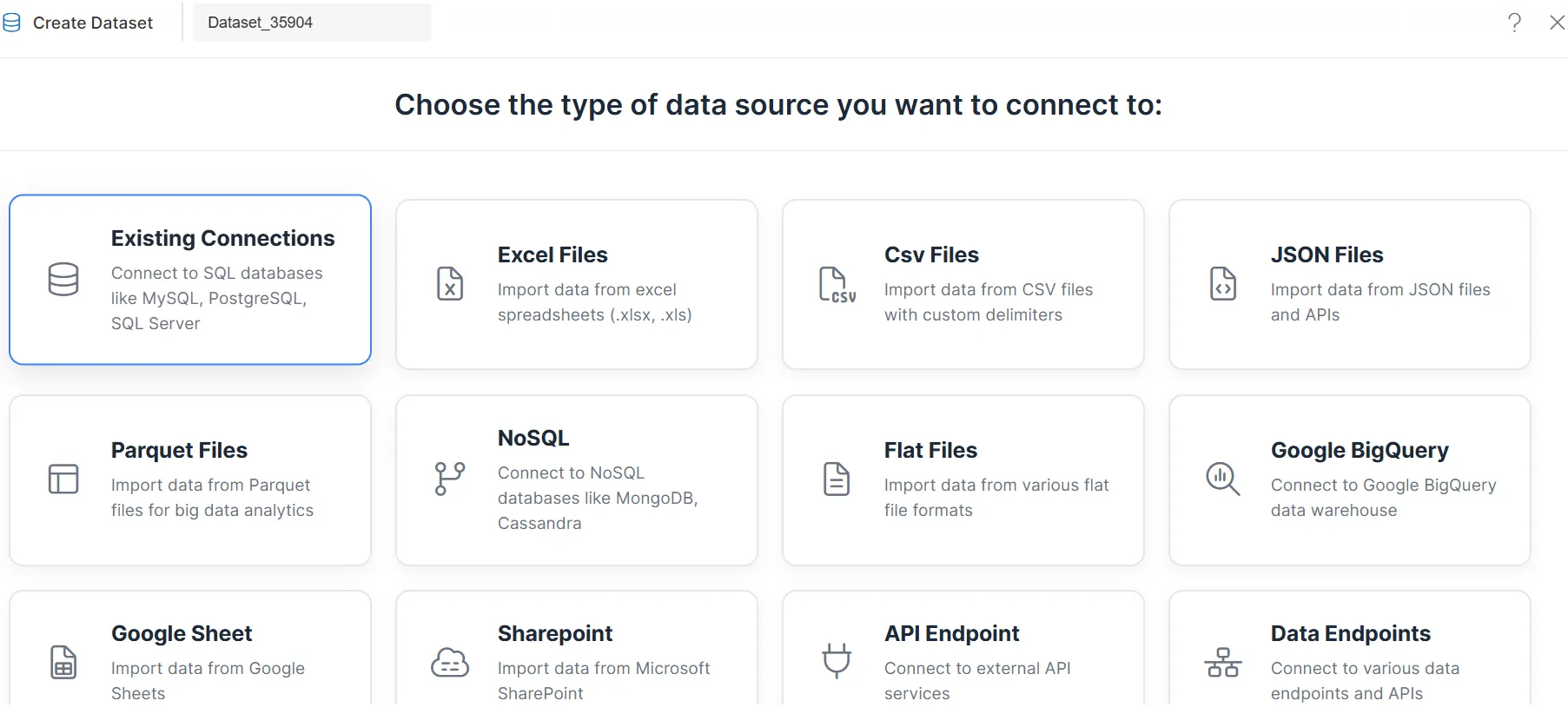Viewport: 1568px width, 714px height.
Task: Click the Create Dataset header label
Action: coord(93,23)
